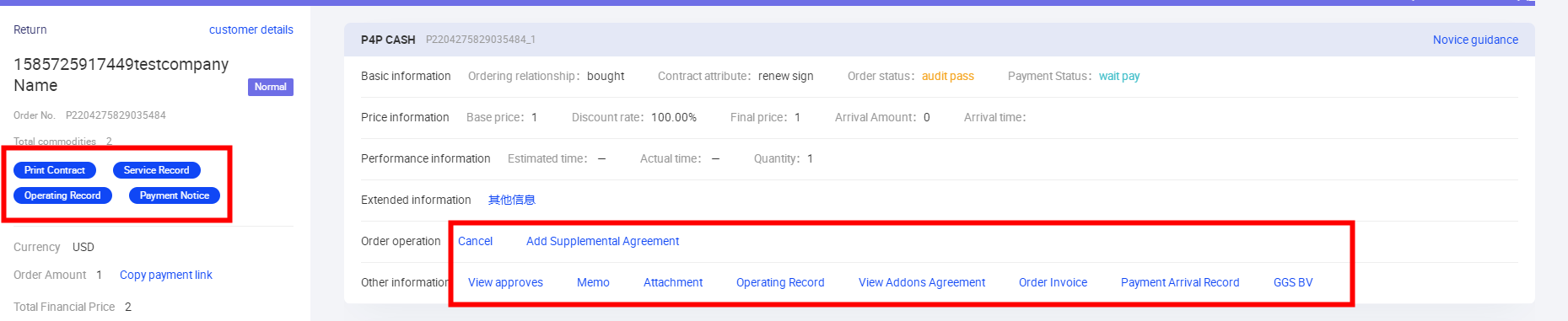
Task: Open the Novice guidance link
Action: point(1475,40)
